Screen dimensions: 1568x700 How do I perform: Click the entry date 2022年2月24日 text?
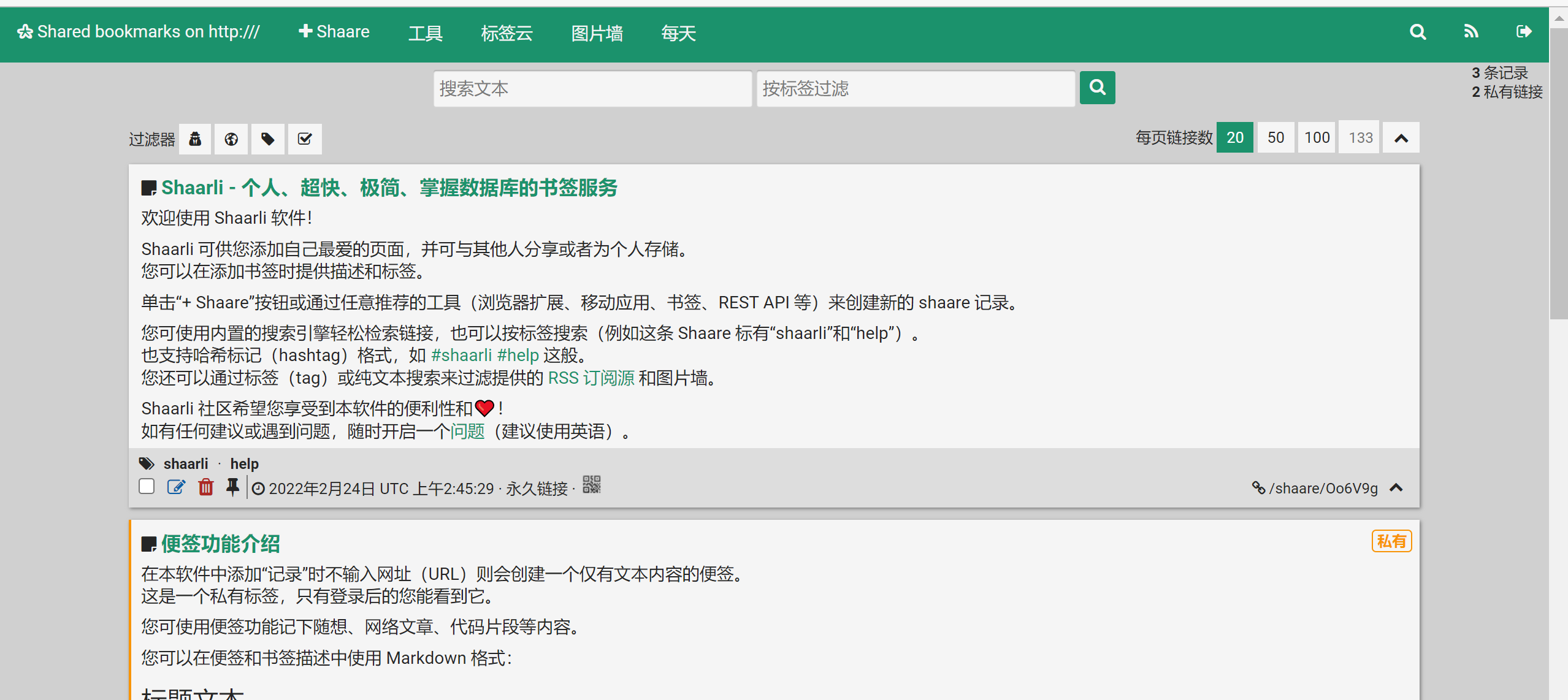[x=322, y=489]
